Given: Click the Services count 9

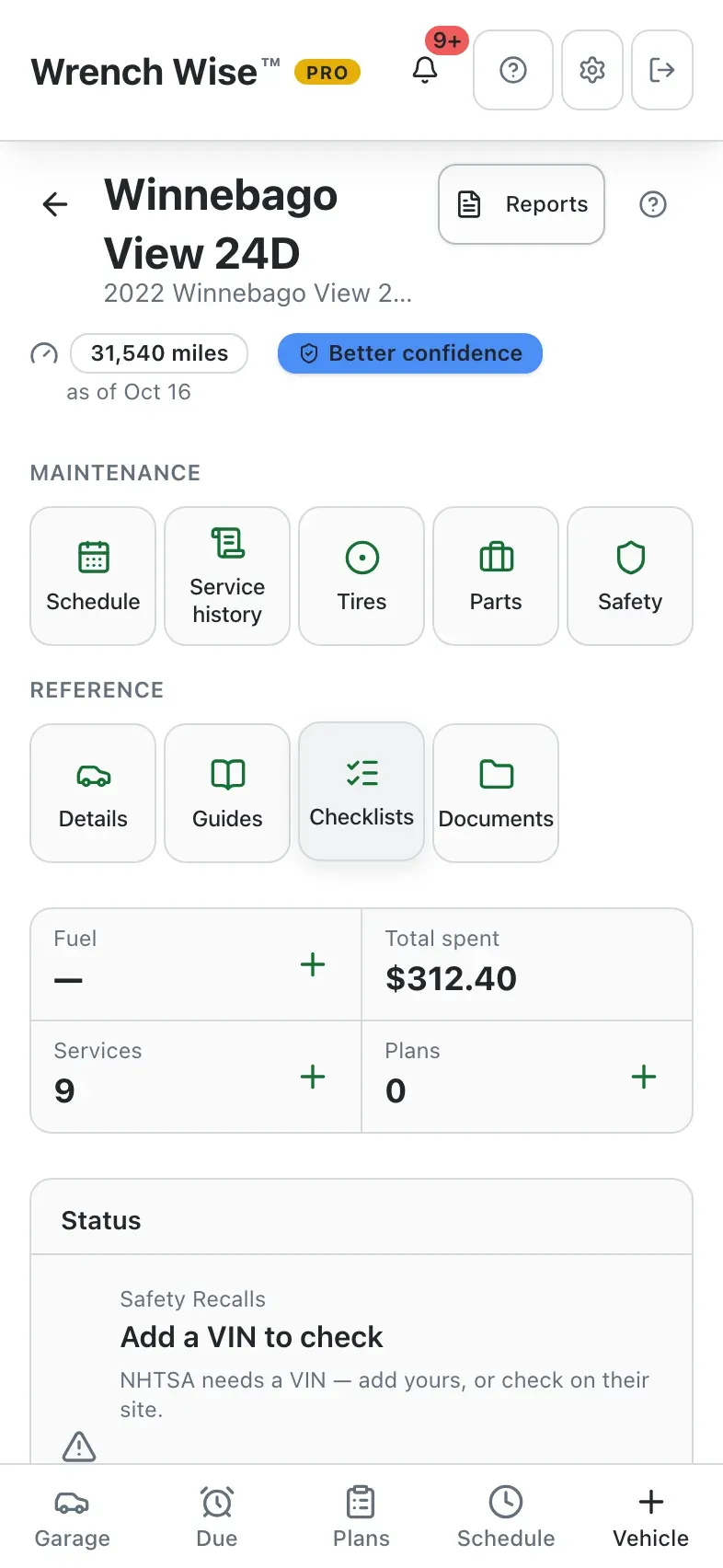Looking at the screenshot, I should point(64,1091).
